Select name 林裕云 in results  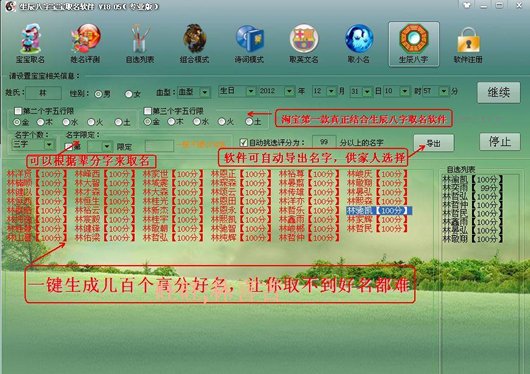coord(104,210)
